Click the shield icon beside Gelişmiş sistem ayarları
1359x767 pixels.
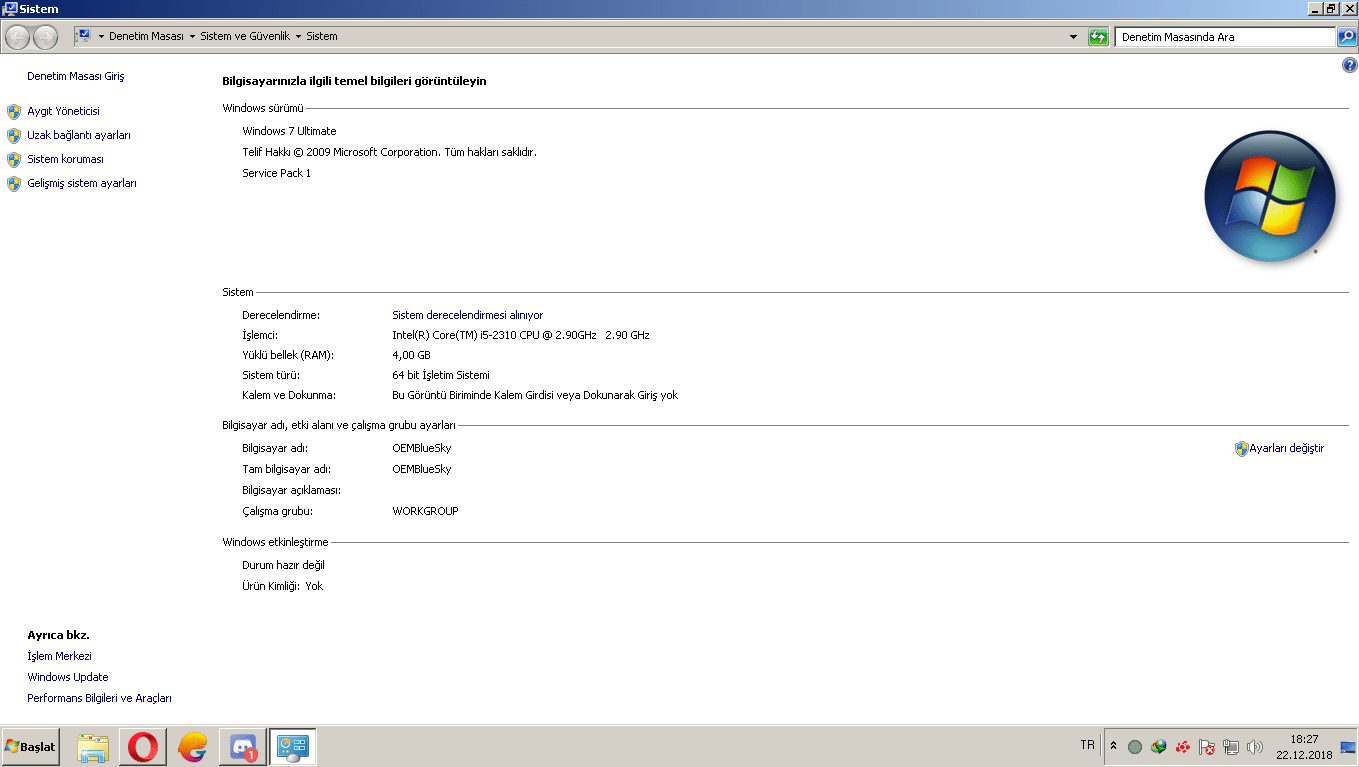coord(14,184)
